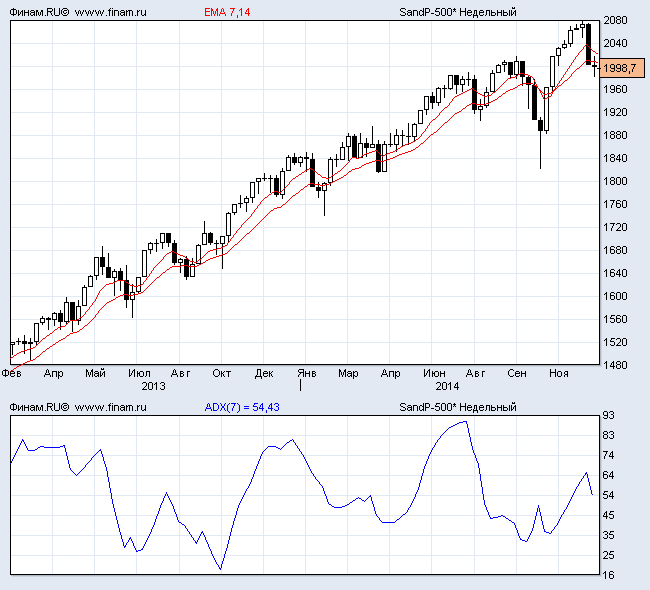Open the www.finam.ru link above the price chart
Image resolution: width=650 pixels, height=590 pixels.
coord(111,12)
